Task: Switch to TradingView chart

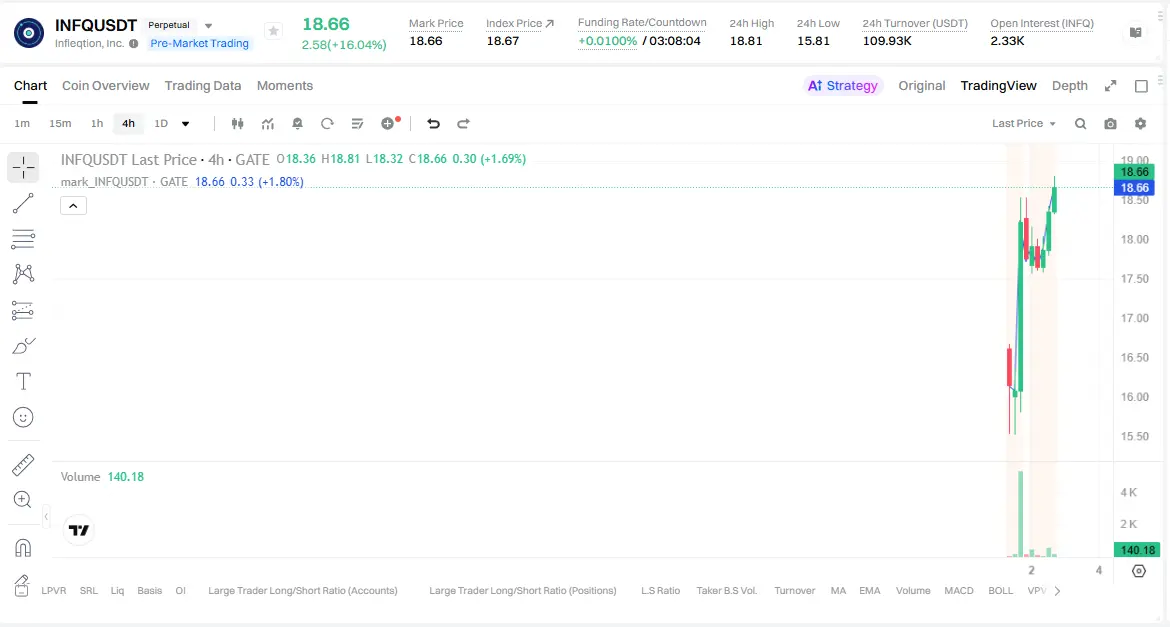Action: (x=998, y=86)
